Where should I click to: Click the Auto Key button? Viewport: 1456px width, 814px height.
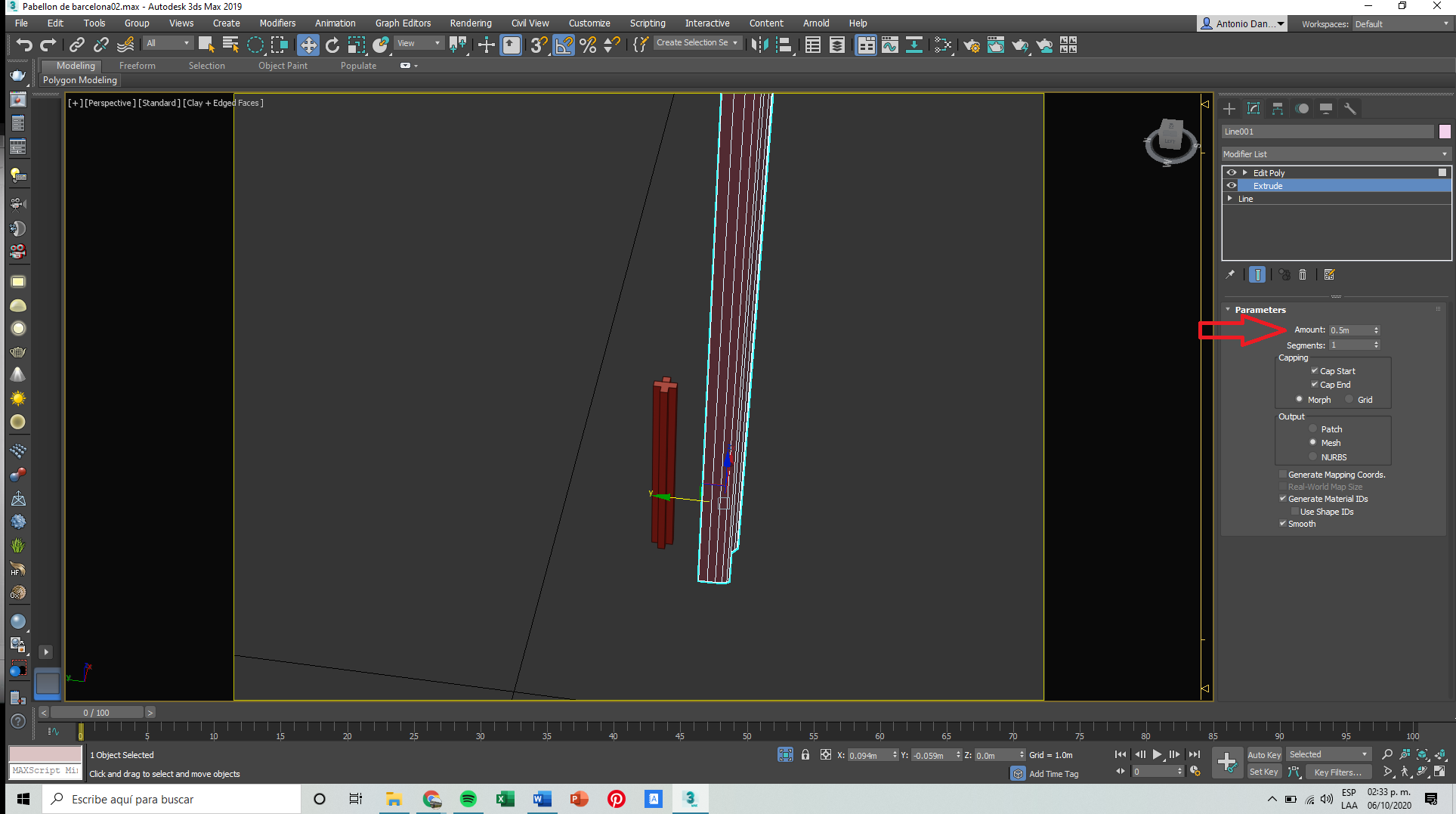(1264, 754)
